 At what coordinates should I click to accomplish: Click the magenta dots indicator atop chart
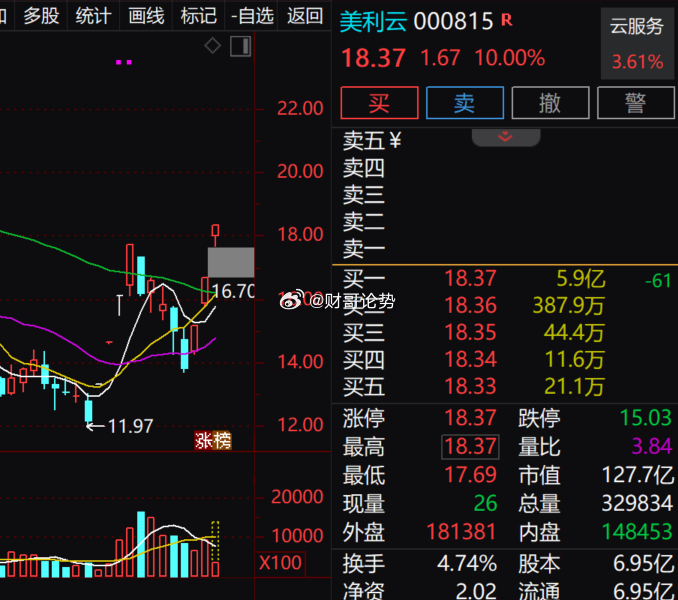point(124,62)
